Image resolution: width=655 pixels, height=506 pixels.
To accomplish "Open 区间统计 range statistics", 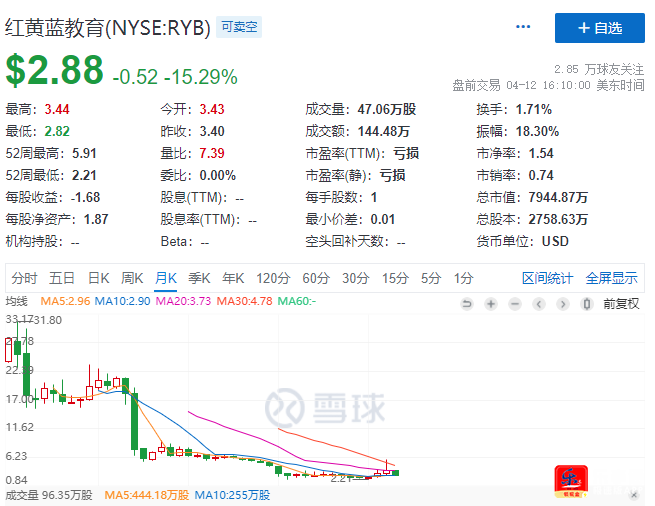I will click(548, 278).
